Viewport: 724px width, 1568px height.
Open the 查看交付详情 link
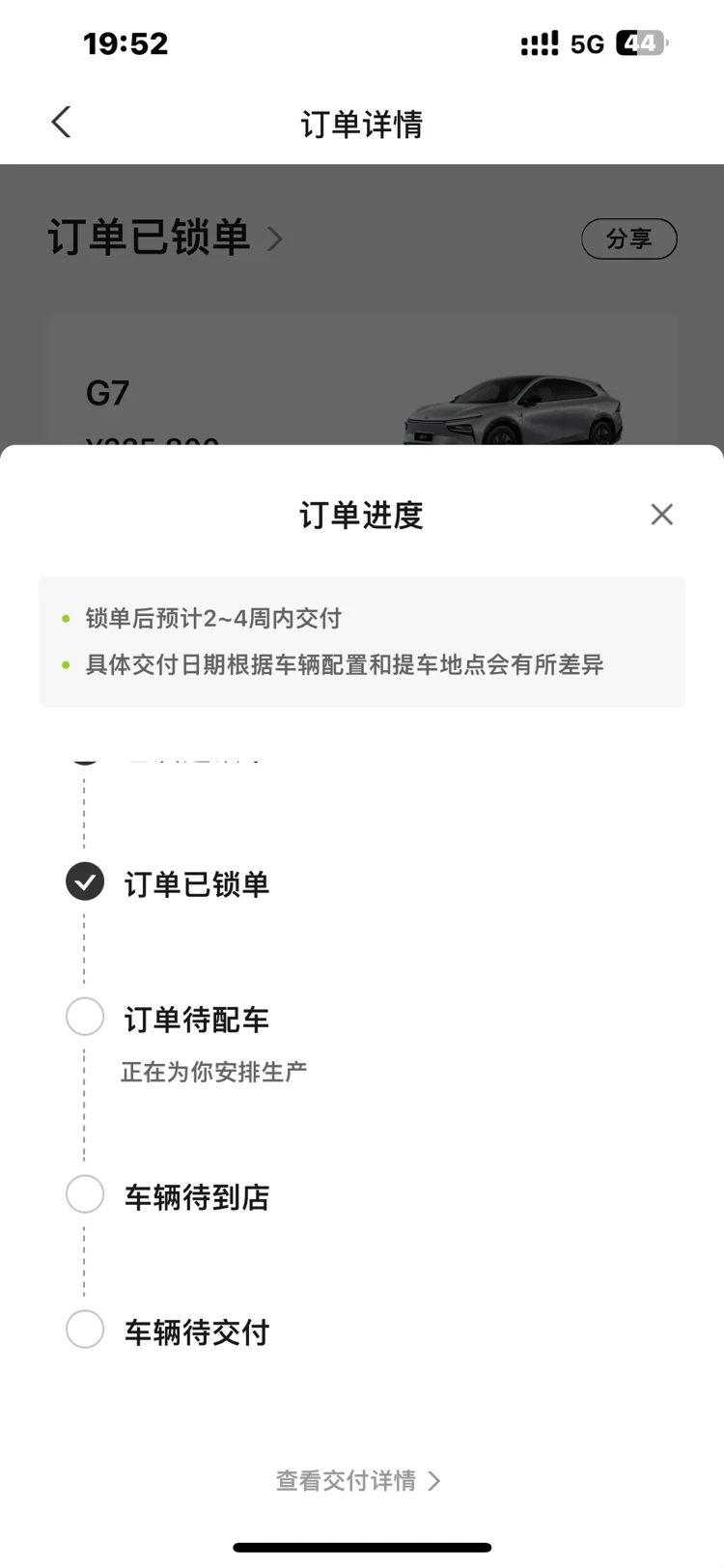coord(347,1481)
